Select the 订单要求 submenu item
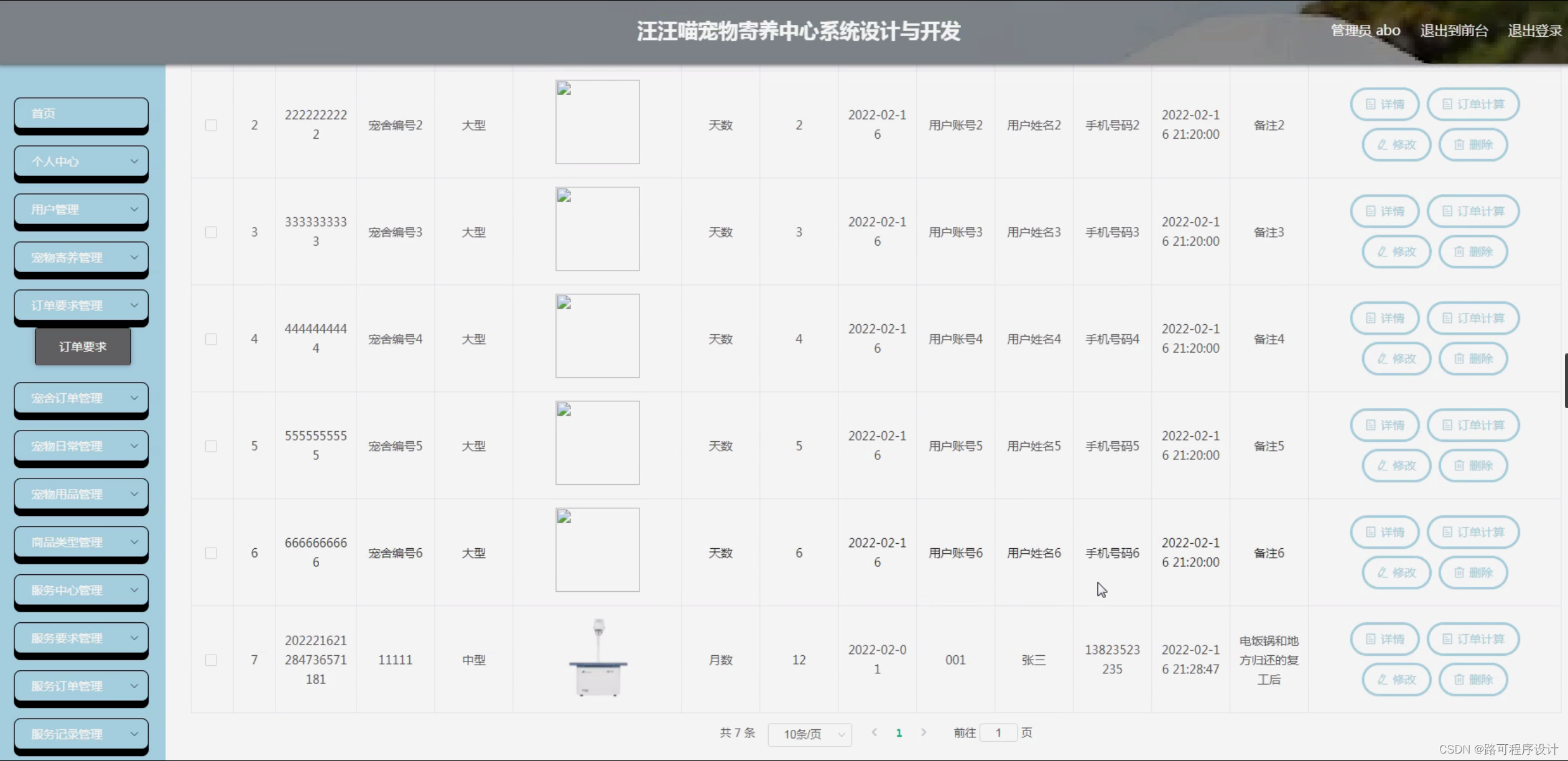The image size is (1568, 761). tap(81, 347)
